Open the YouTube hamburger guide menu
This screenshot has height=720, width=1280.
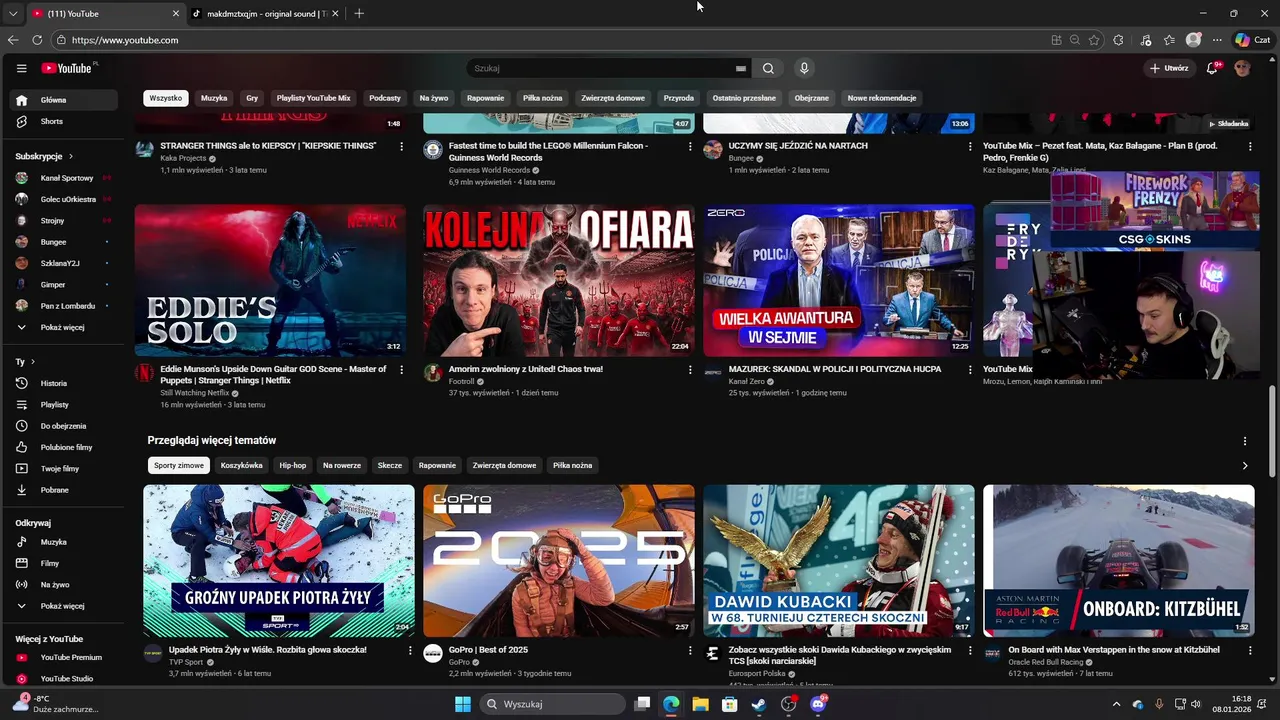[x=21, y=68]
